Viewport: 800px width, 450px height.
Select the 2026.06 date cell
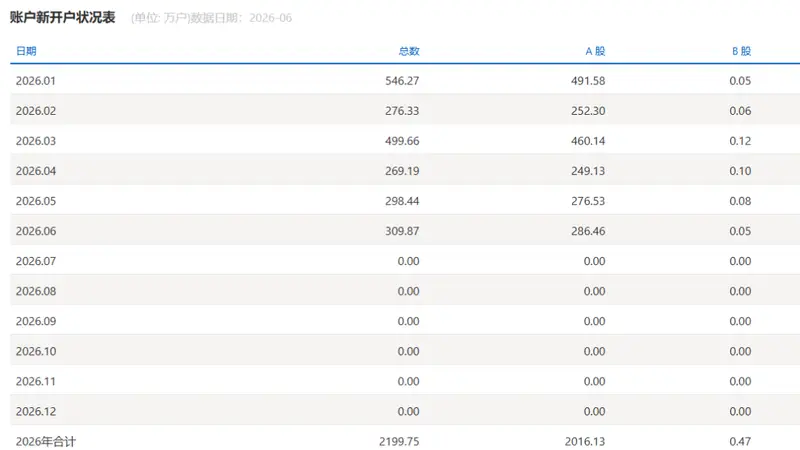tap(36, 231)
